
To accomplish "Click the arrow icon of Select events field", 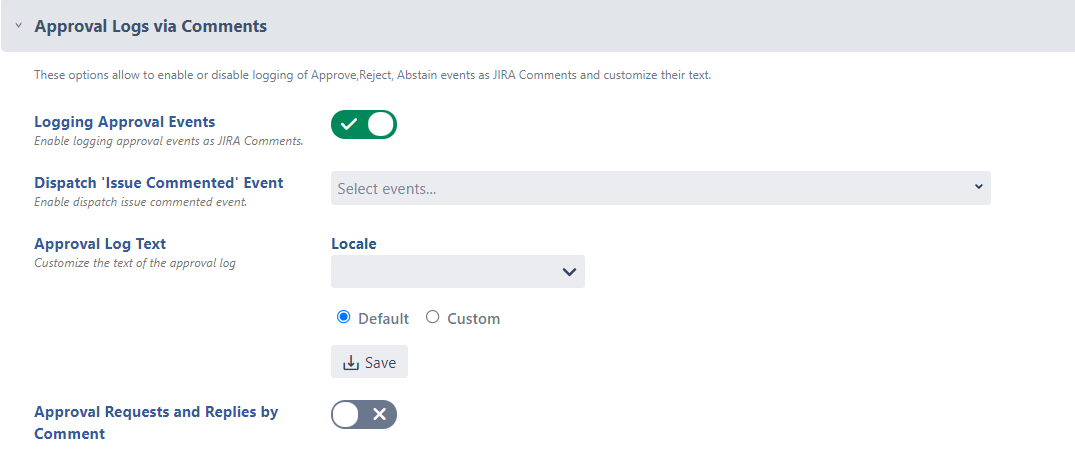I will (x=978, y=187).
